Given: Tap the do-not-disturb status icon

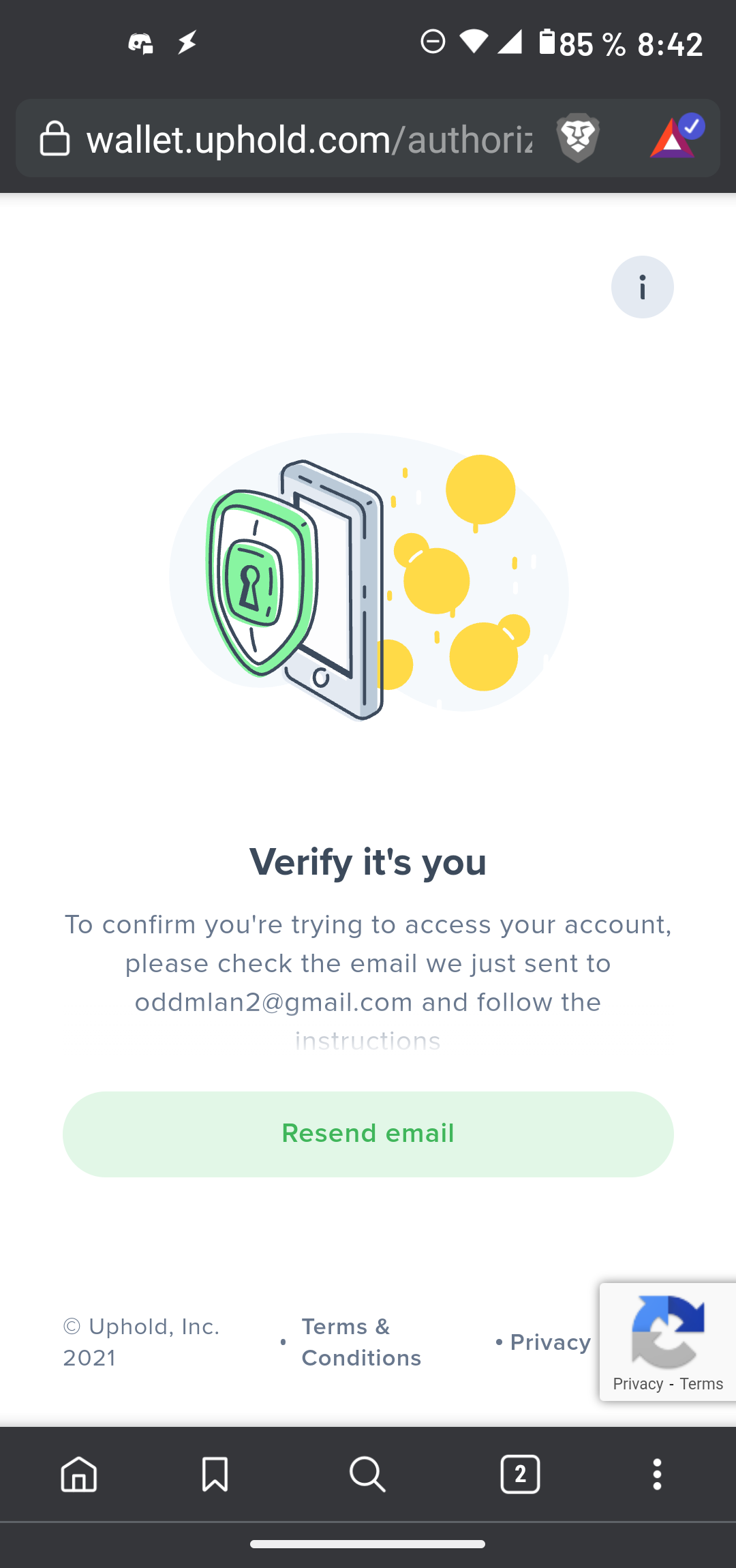Looking at the screenshot, I should point(433,42).
